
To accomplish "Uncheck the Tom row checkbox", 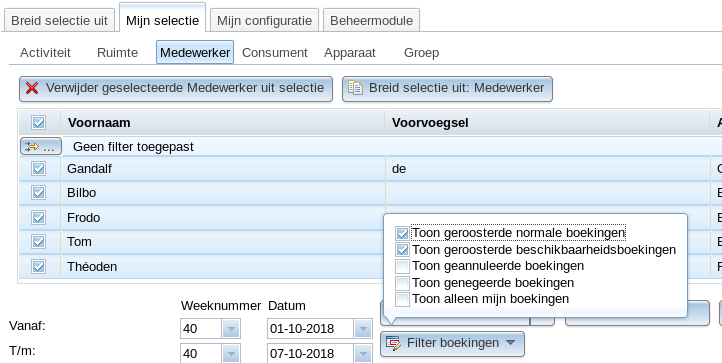I will tap(39, 241).
